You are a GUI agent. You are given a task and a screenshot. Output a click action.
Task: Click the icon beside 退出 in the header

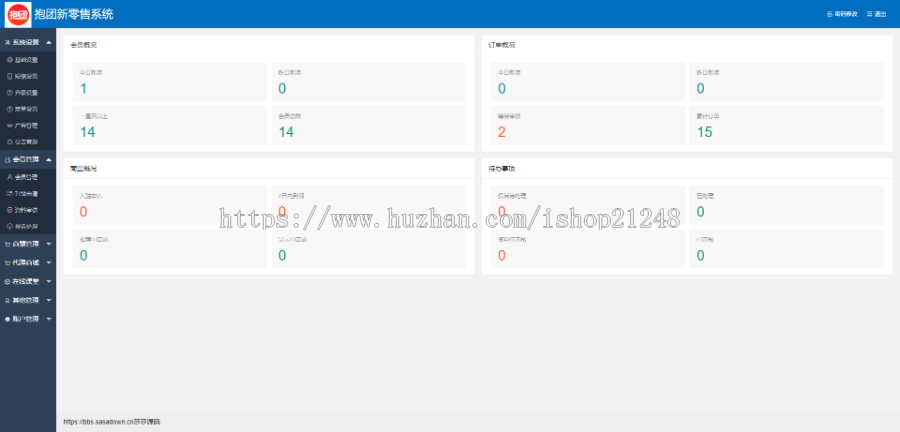tap(869, 14)
